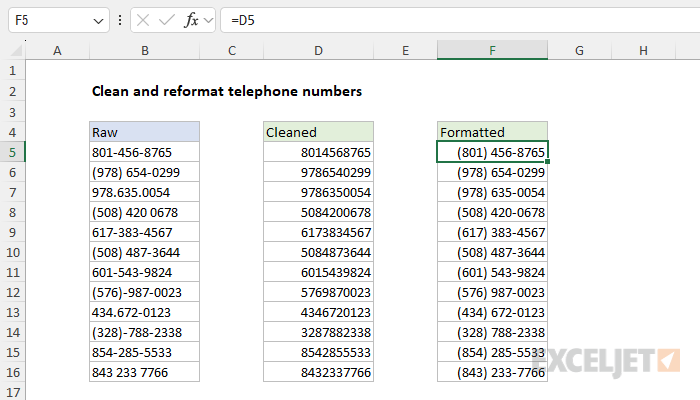Select formatted cell (328) 788-2338
The height and width of the screenshot is (400, 700).
click(492, 333)
